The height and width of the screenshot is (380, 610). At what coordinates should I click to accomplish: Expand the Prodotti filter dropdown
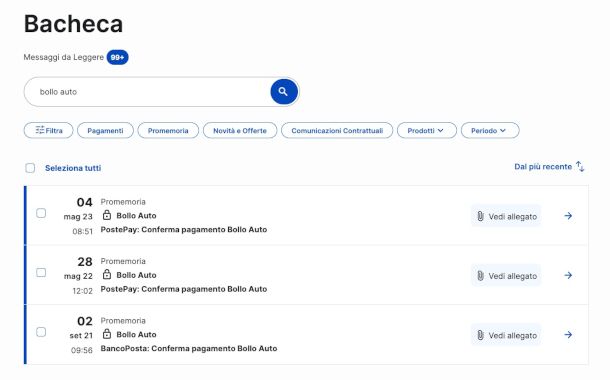tap(427, 131)
